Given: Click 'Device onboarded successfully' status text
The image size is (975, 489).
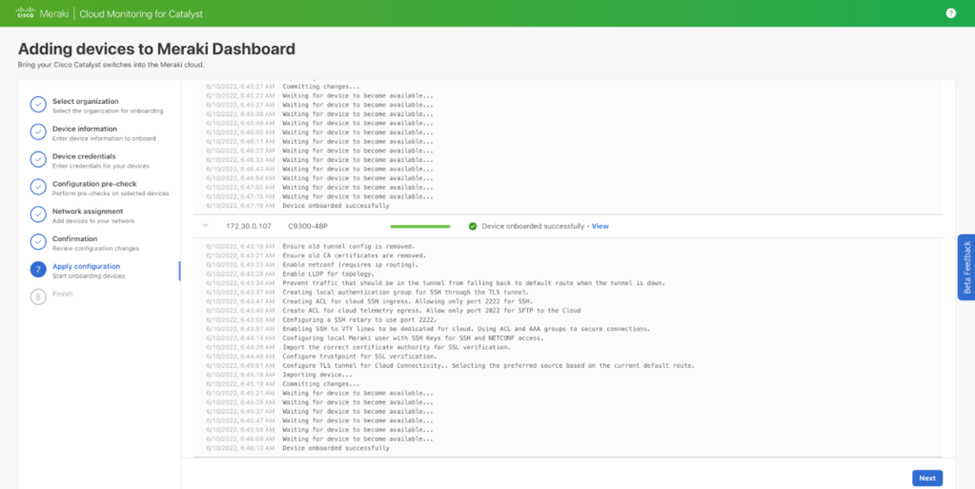Looking at the screenshot, I should (x=533, y=226).
